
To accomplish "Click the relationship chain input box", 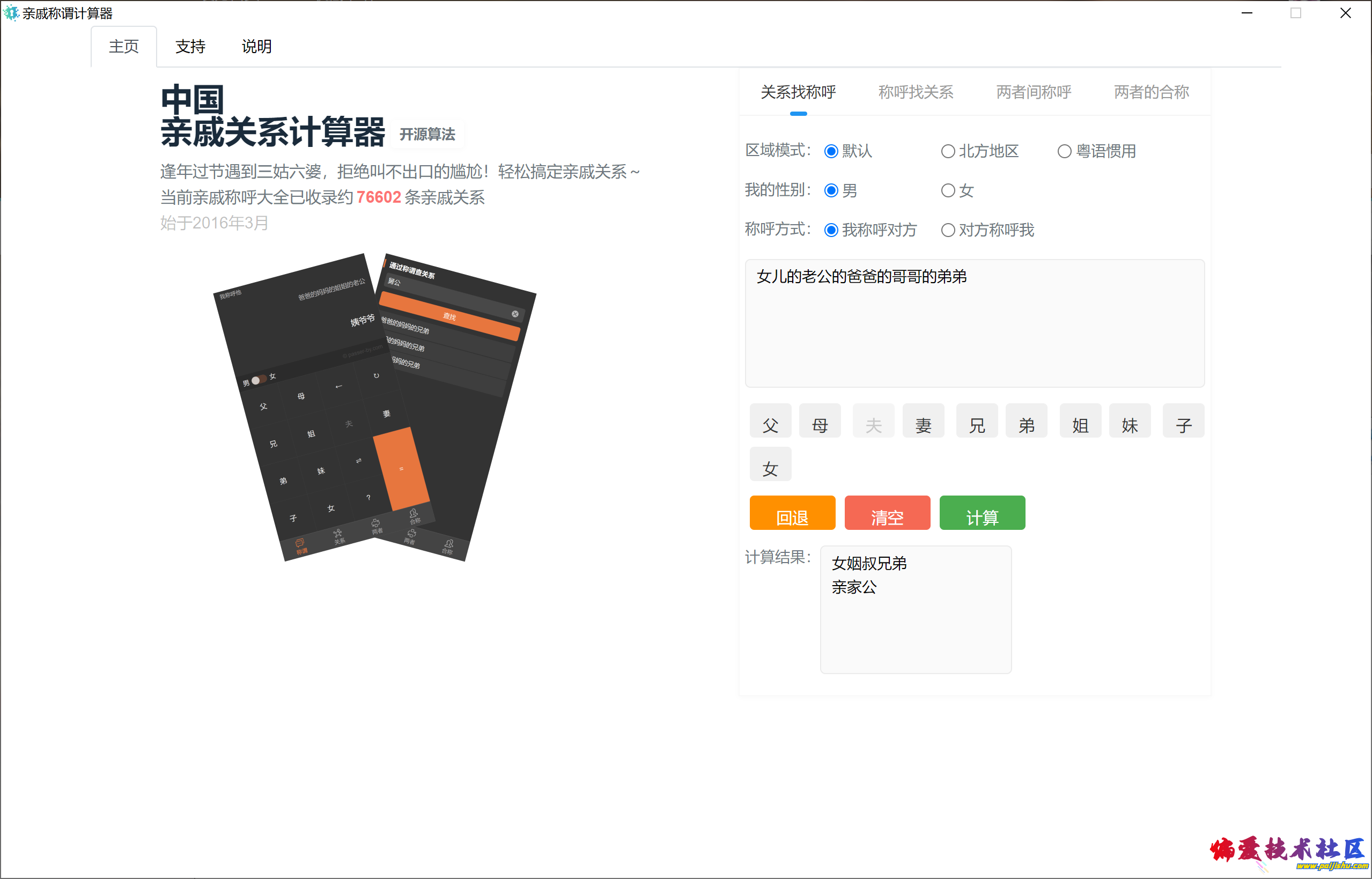I will (975, 323).
